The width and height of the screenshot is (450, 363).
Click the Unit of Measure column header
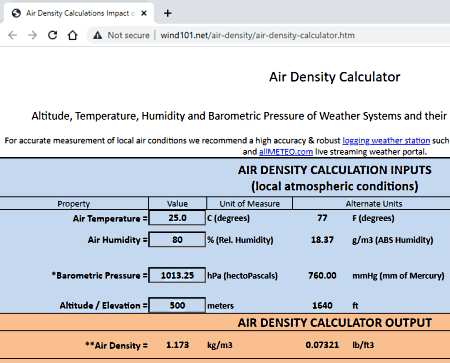pos(250,204)
